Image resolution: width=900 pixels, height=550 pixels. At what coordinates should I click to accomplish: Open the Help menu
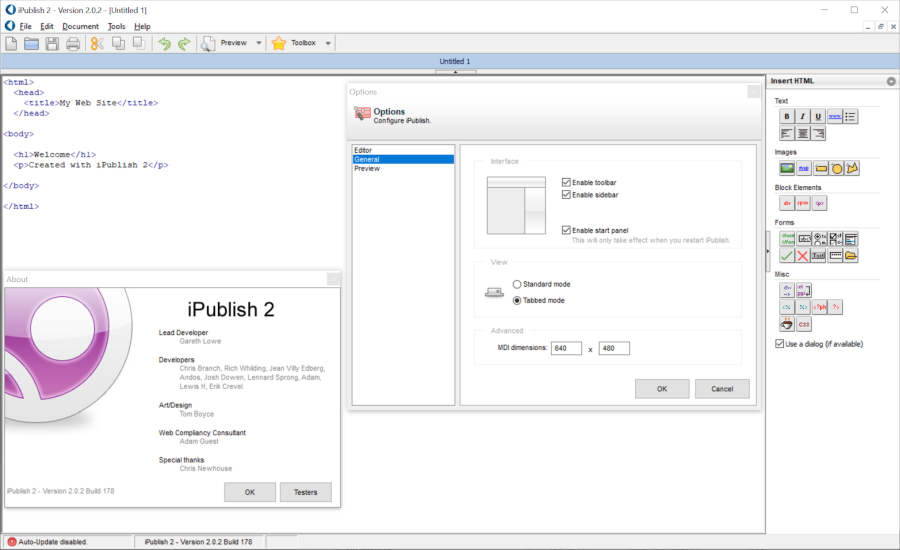[x=142, y=26]
